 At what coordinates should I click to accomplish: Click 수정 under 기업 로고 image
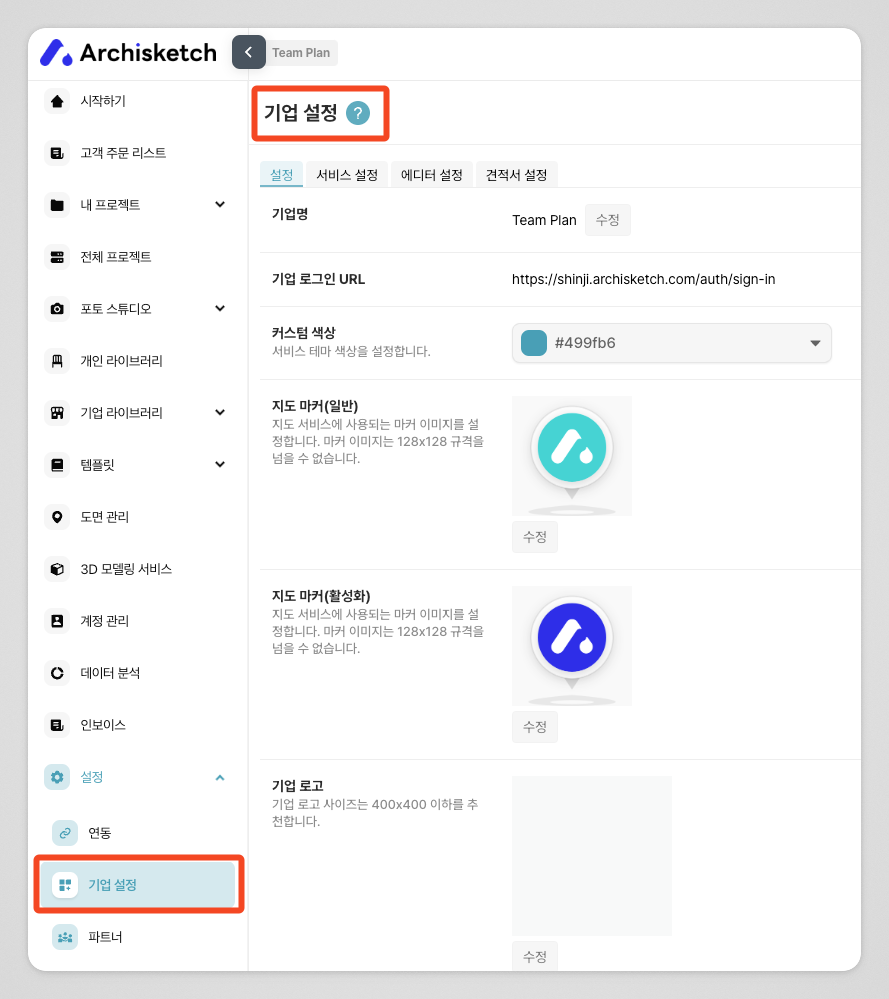coord(535,956)
